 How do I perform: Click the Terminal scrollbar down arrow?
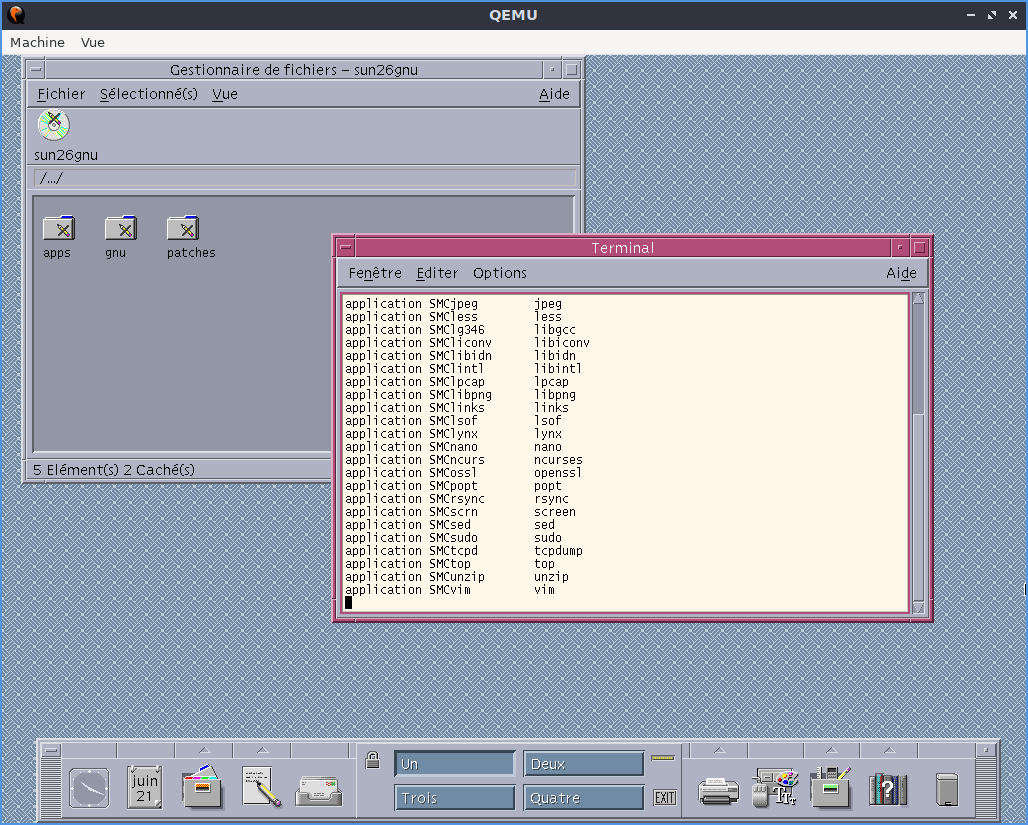click(919, 607)
